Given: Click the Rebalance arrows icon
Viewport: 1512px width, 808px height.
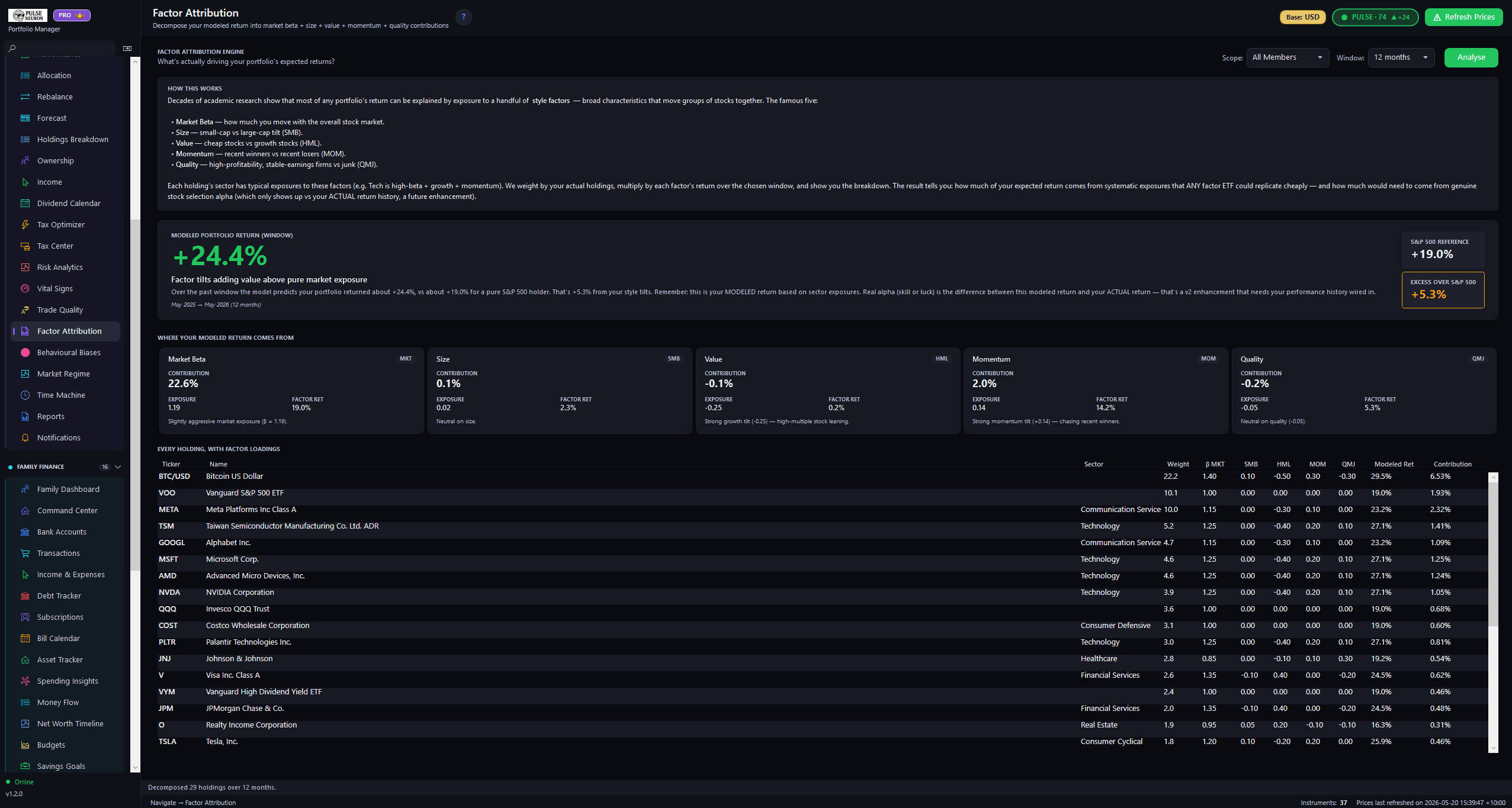Looking at the screenshot, I should [x=25, y=96].
